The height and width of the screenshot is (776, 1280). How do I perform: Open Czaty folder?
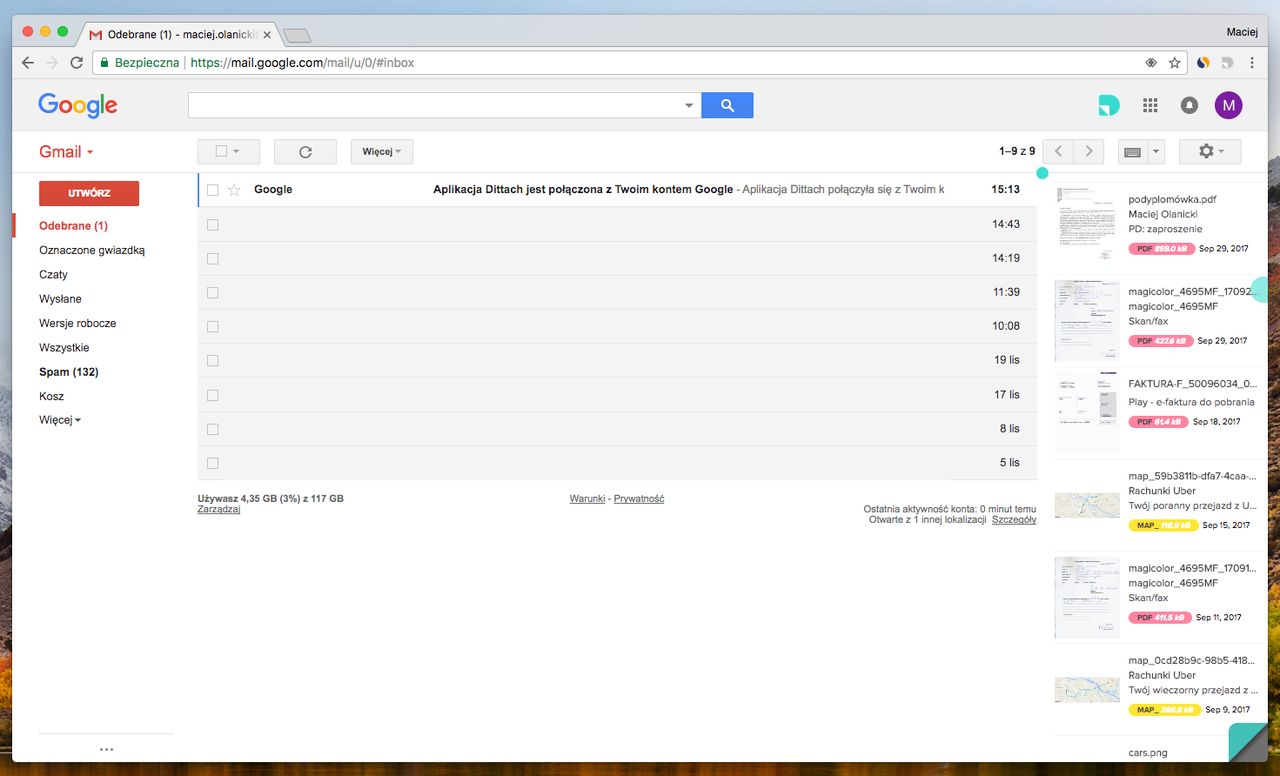(53, 274)
